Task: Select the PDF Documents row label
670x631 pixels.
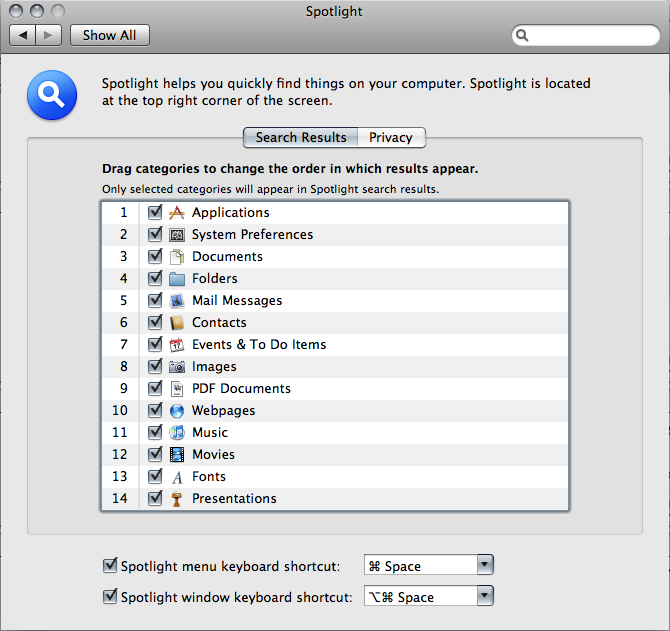Action: click(241, 389)
